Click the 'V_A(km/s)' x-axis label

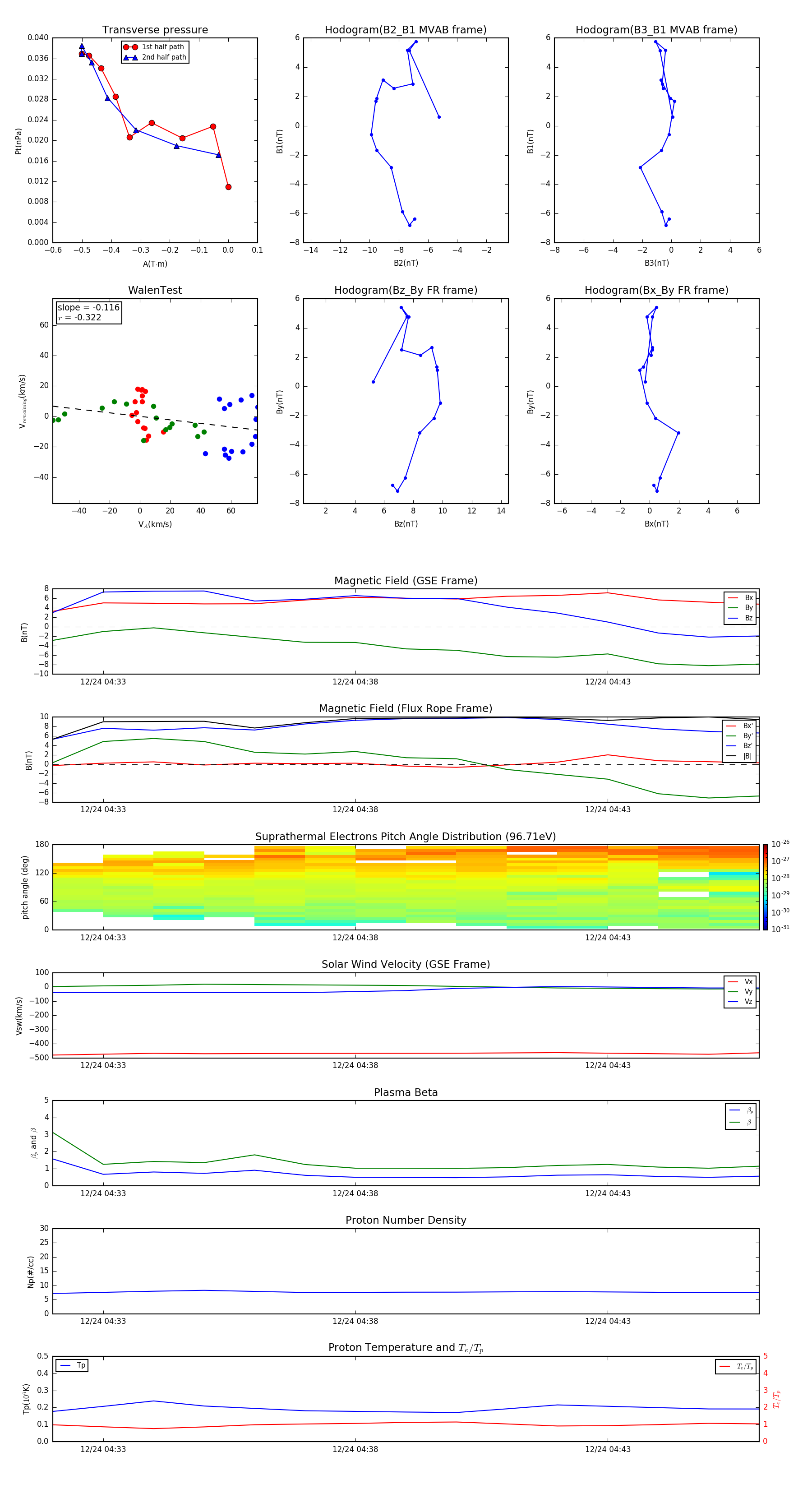coord(155,524)
